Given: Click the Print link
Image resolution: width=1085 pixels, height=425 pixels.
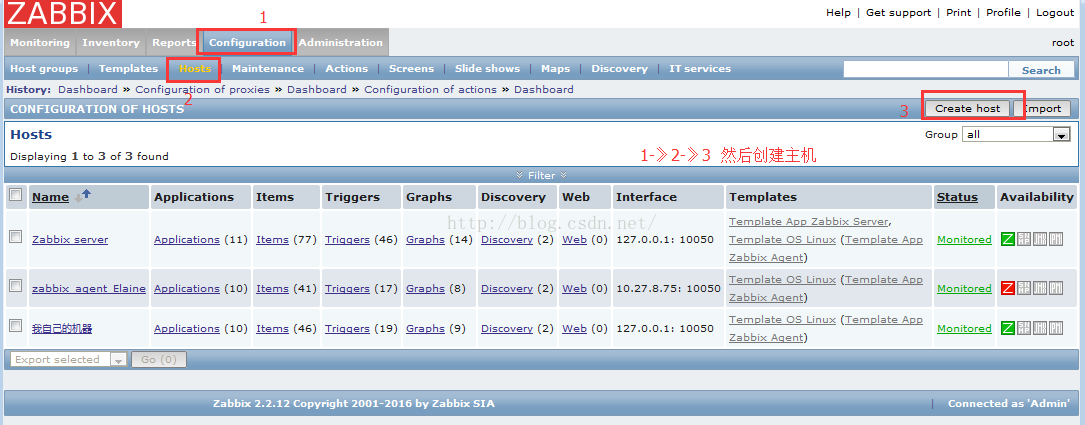Looking at the screenshot, I should pyautogui.click(x=958, y=12).
